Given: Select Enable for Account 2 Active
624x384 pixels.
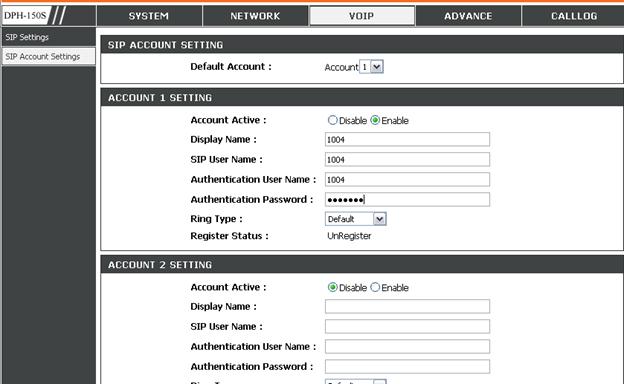Looking at the screenshot, I should [375, 287].
